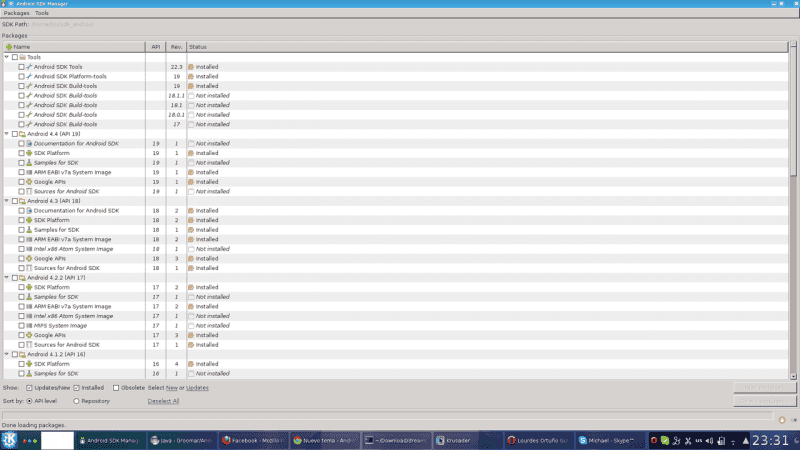Click the API 19 ARM EABI v7a System Image icon
The image size is (800, 450).
(x=29, y=172)
